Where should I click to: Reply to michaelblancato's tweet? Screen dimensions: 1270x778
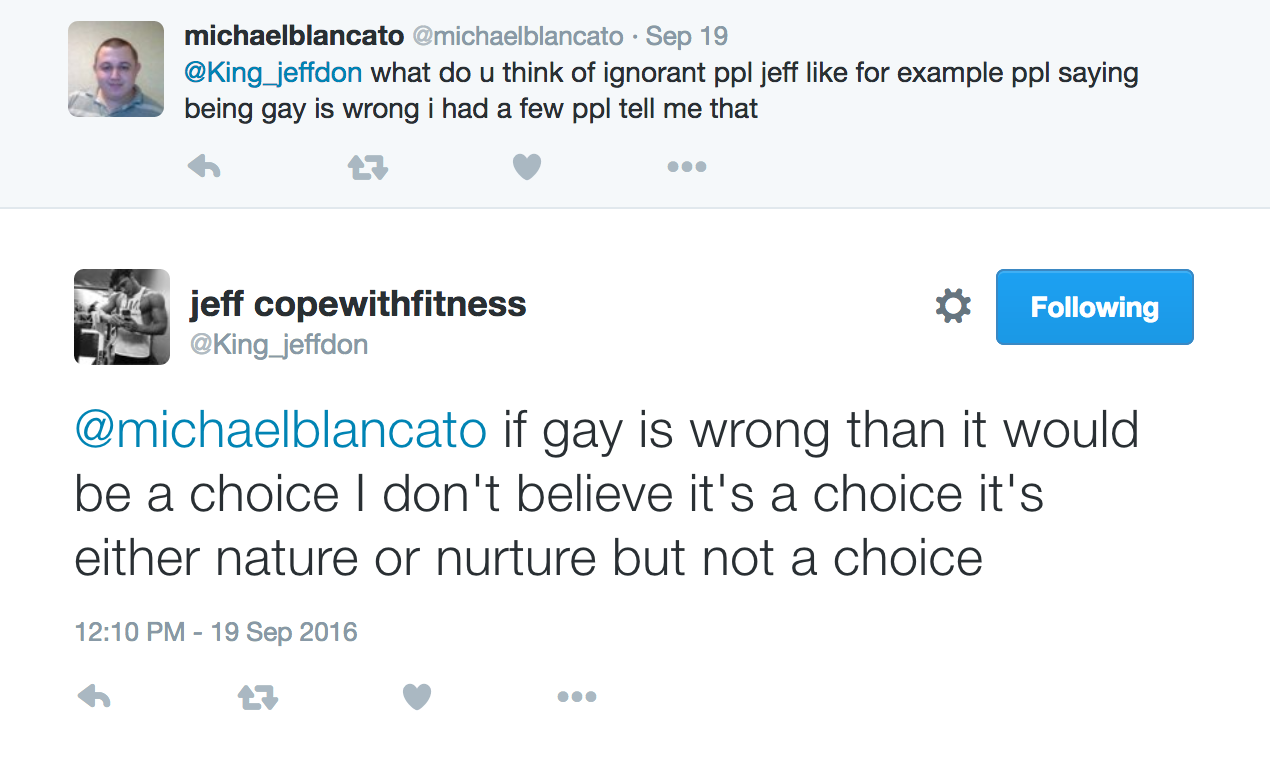[x=204, y=167]
